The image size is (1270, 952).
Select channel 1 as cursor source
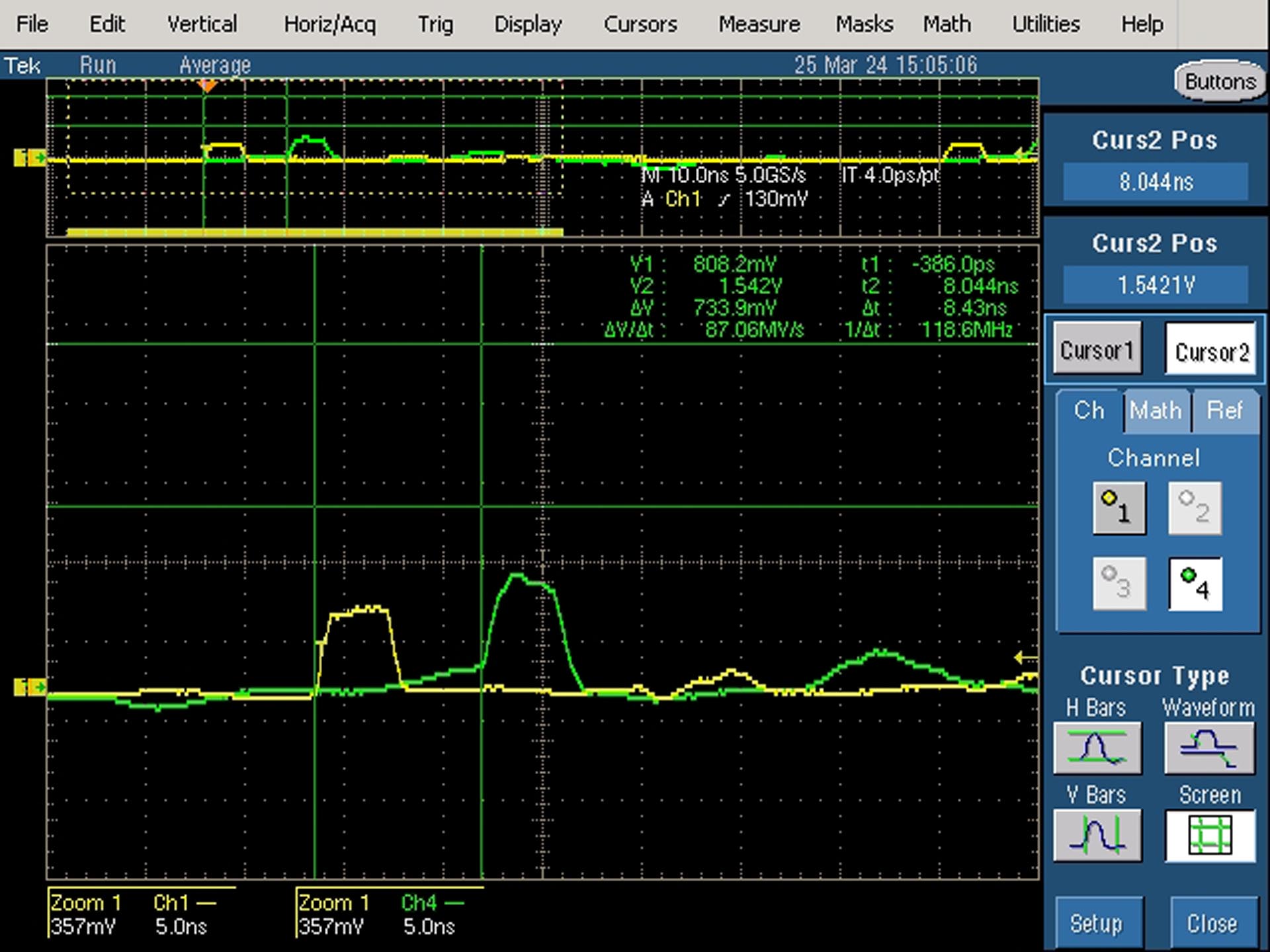1119,508
